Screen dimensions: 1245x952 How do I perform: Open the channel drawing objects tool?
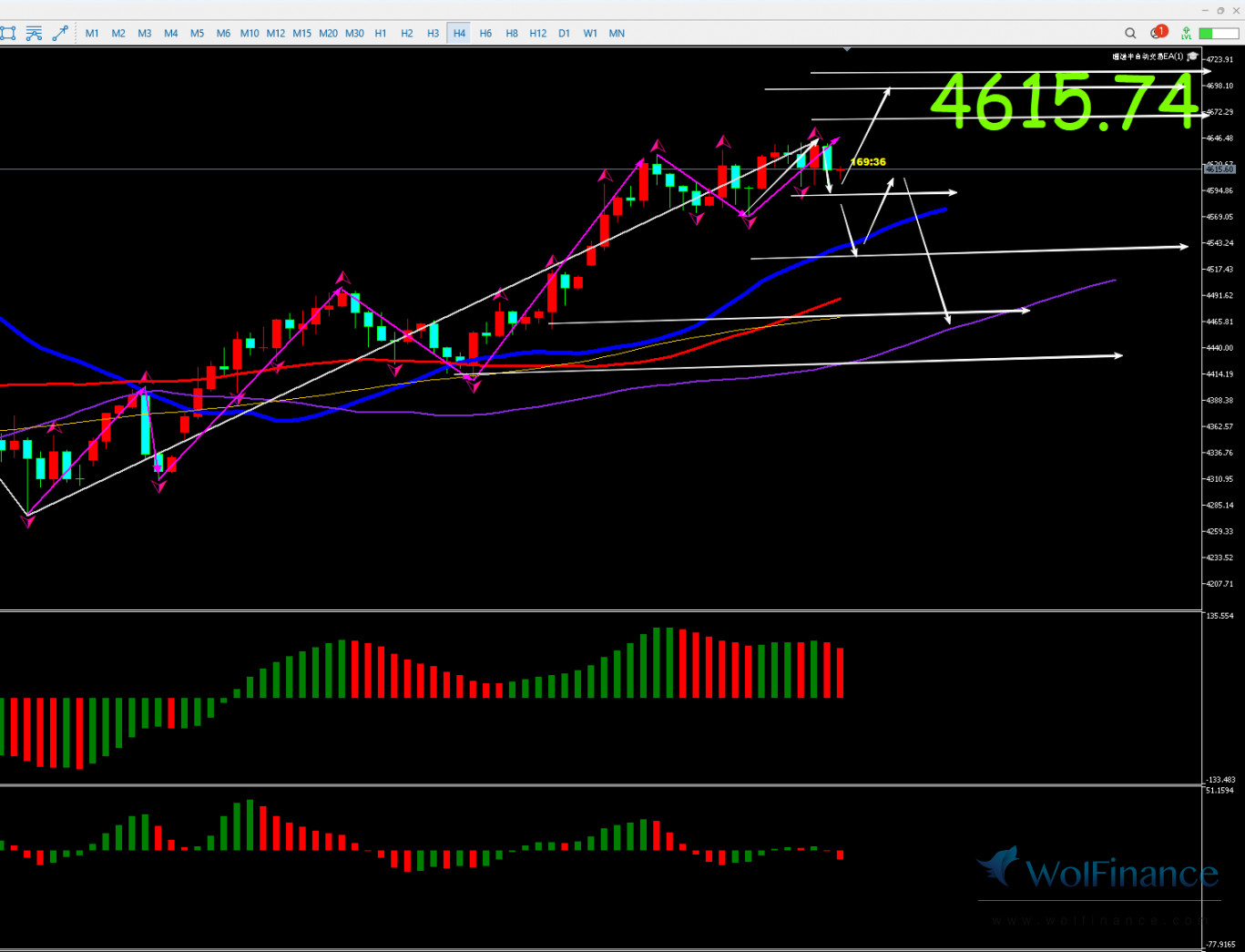point(34,34)
